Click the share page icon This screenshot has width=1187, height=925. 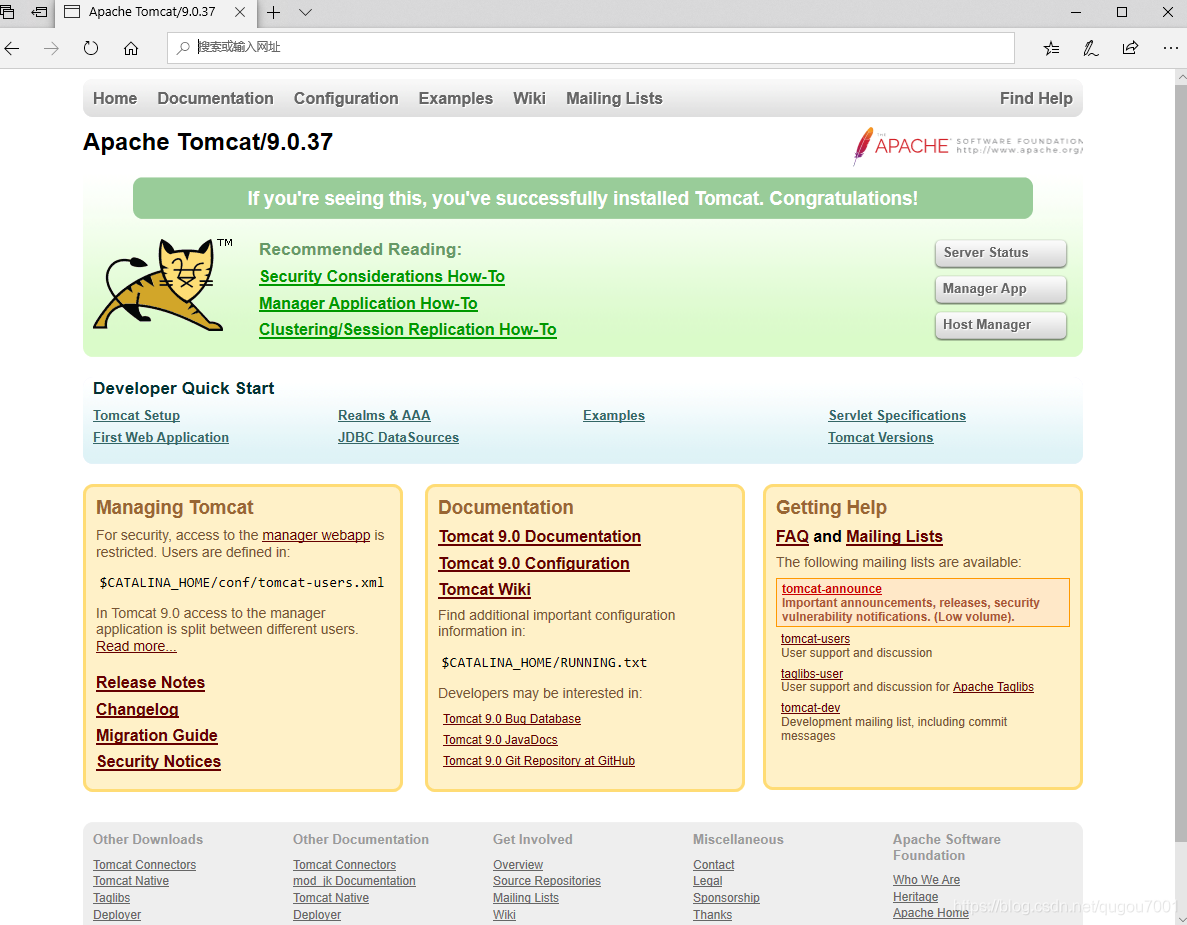1130,48
